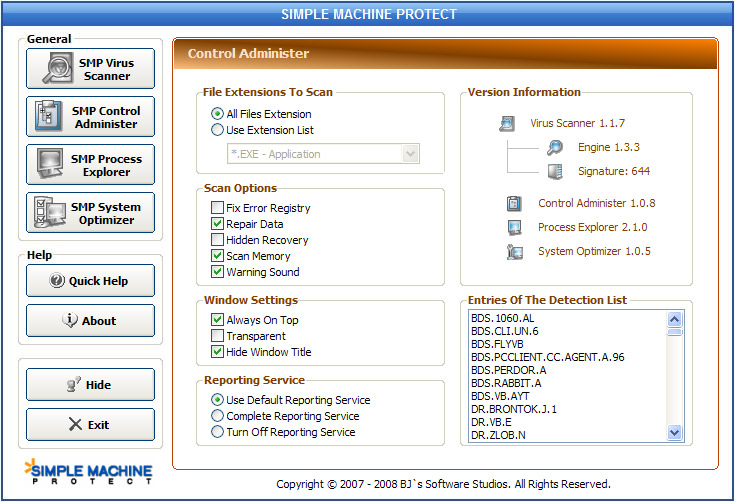735x502 pixels.
Task: Click the Virus Scanner 1.1.7 version icon
Action: [507, 123]
